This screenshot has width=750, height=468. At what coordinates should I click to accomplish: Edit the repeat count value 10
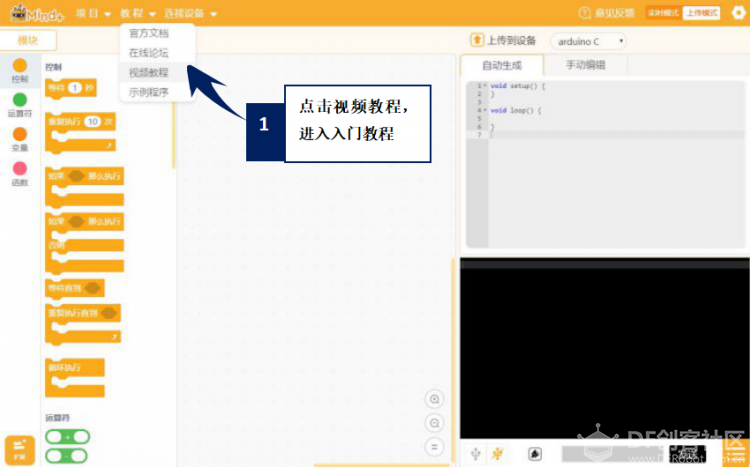coord(92,122)
